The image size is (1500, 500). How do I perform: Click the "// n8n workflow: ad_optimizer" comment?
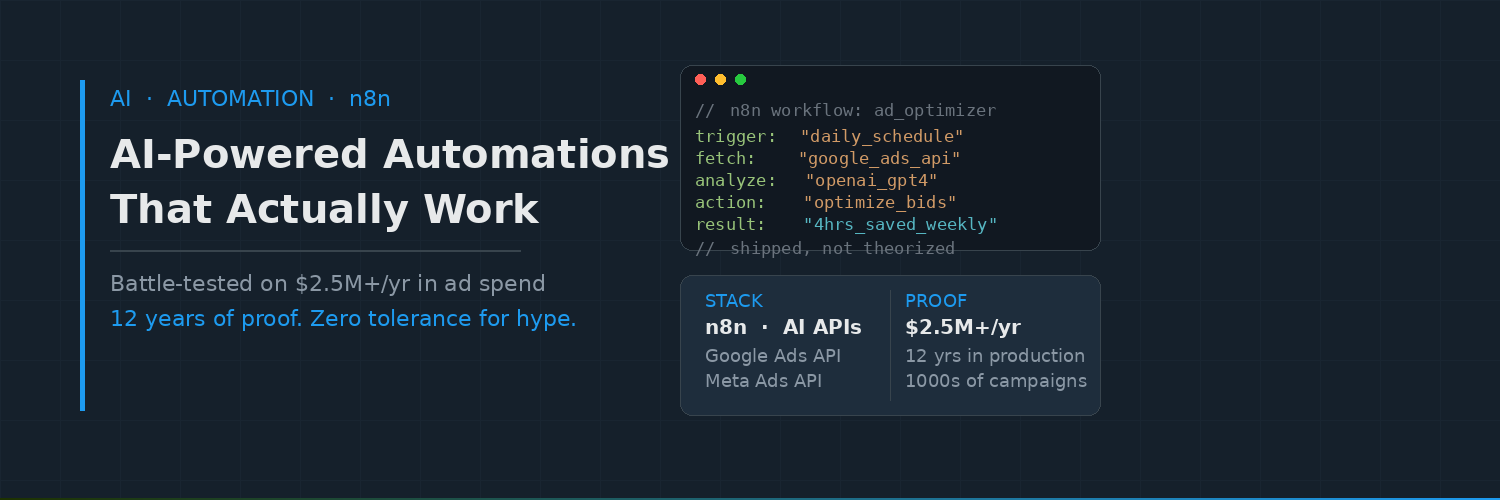coord(846,110)
